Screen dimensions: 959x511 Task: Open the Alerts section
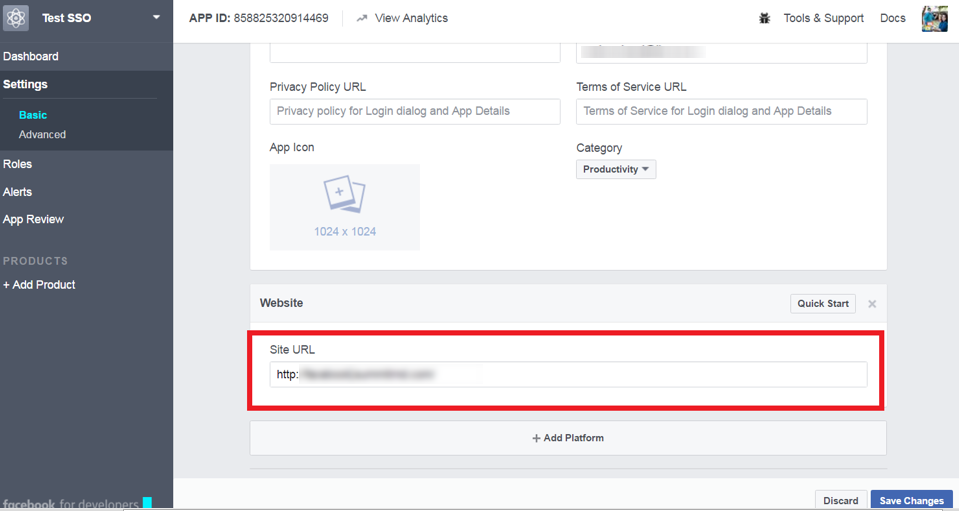(18, 192)
